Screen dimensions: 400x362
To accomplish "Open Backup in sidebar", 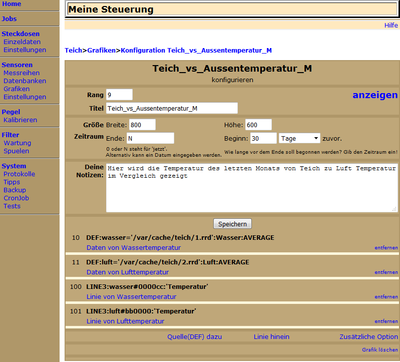I will pyautogui.click(x=15, y=190).
